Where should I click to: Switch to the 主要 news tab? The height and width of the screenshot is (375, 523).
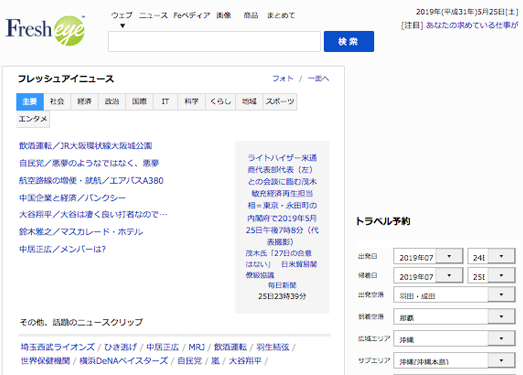coord(30,101)
